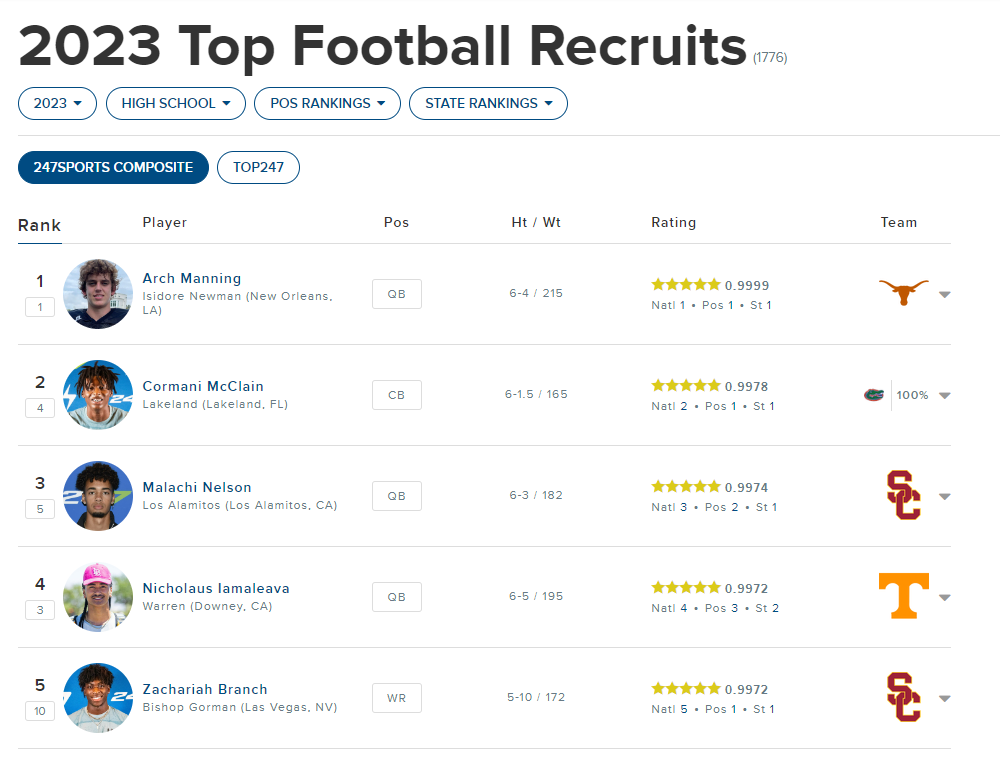Screen dimensions: 1000x762
Task: Open Nicholaus Iamaleava's player page link
Action: point(216,588)
